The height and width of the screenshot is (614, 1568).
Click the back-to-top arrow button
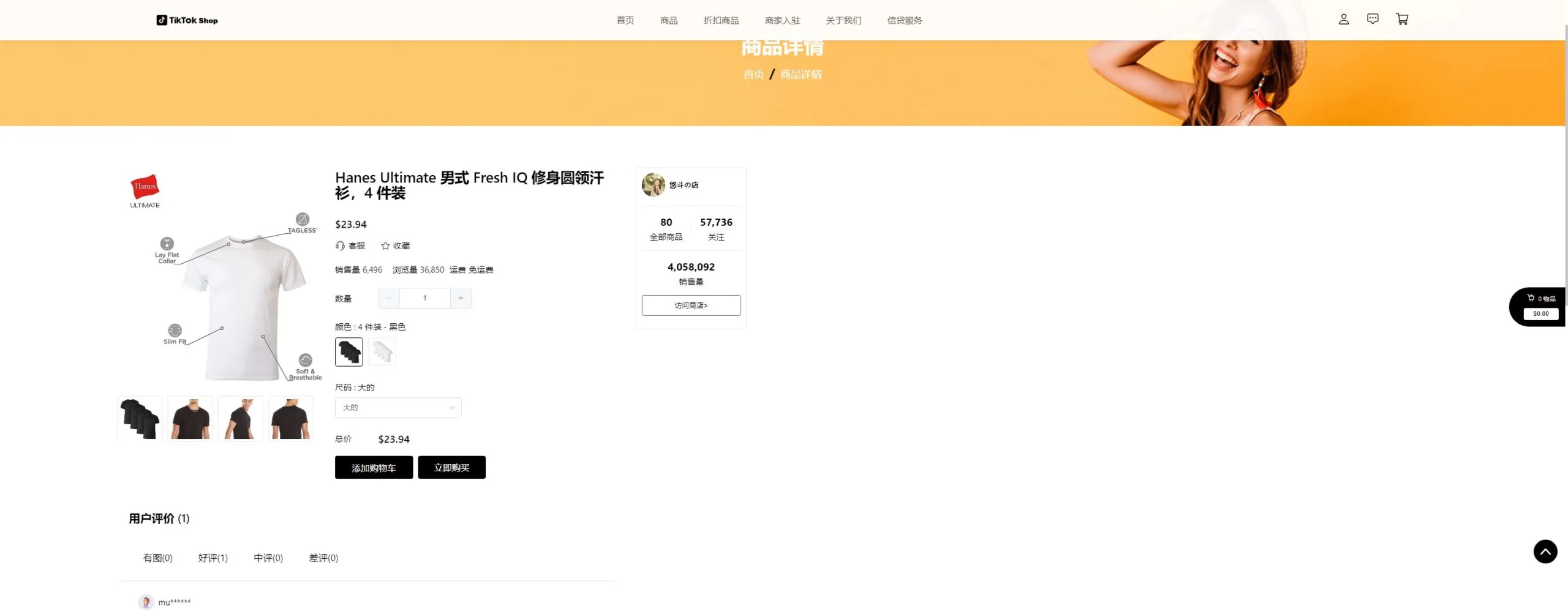coord(1545,552)
